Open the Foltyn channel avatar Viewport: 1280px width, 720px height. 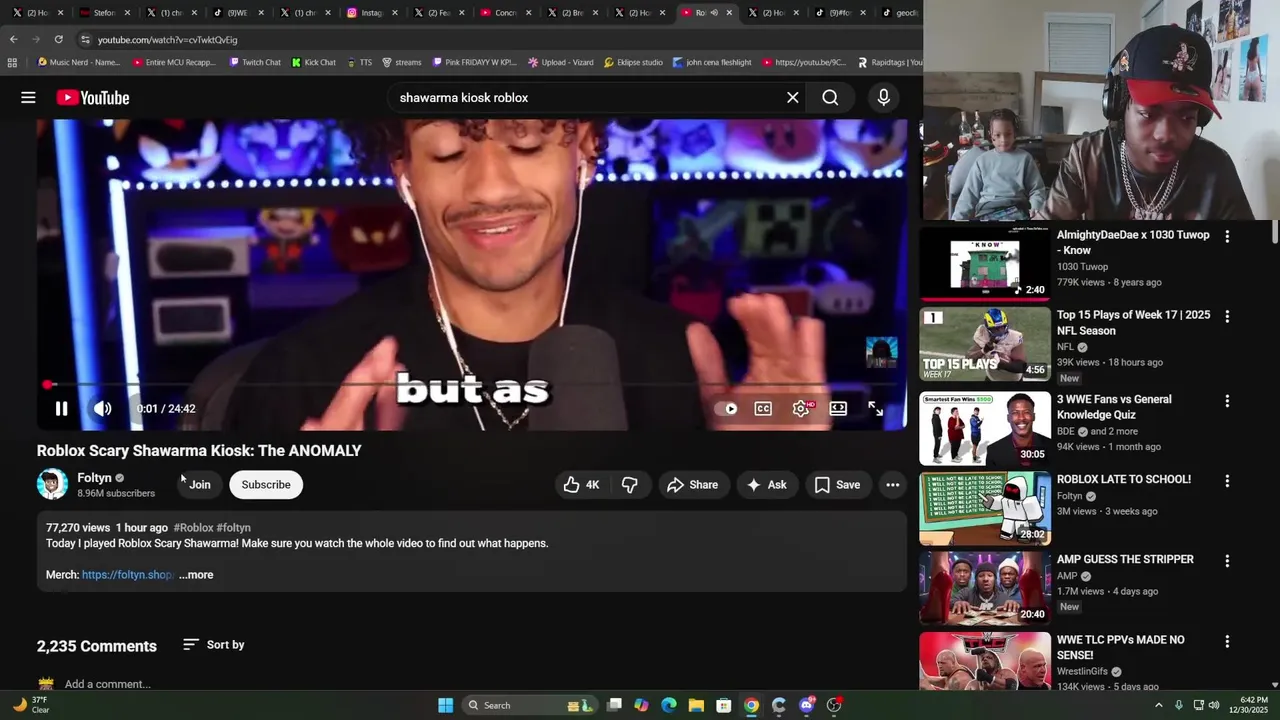[52, 484]
